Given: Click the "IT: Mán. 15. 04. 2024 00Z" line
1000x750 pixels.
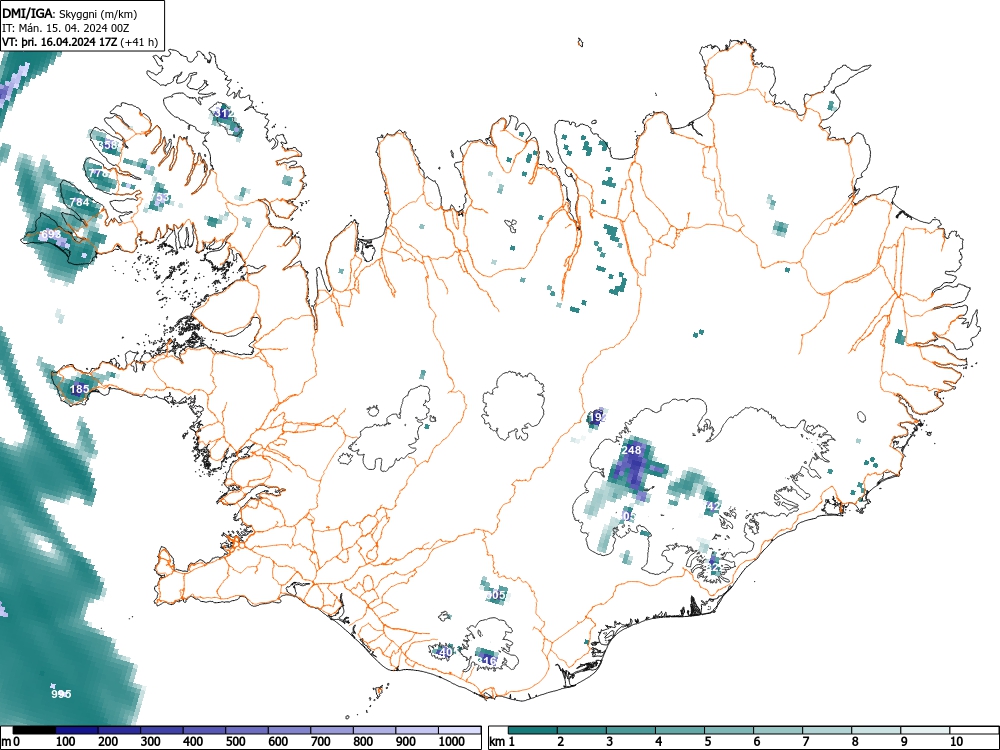Looking at the screenshot, I should coord(66,28).
